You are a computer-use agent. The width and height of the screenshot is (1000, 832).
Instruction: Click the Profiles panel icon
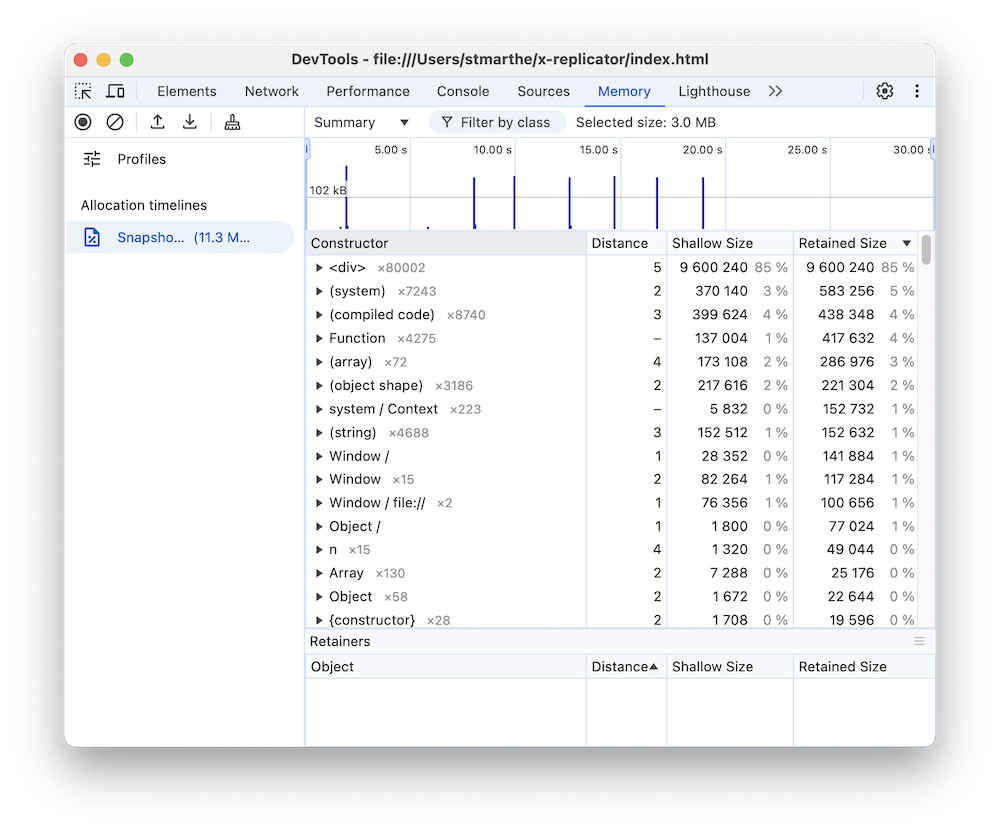[x=89, y=158]
